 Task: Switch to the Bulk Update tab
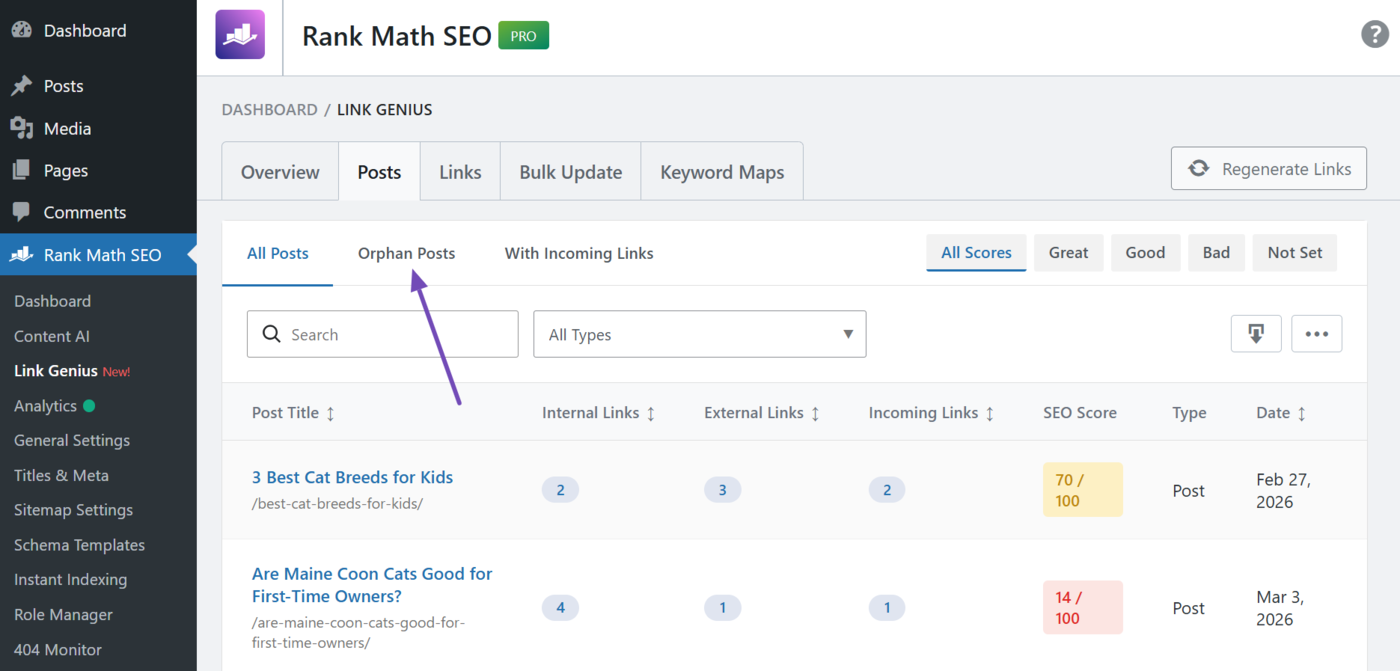coord(571,172)
